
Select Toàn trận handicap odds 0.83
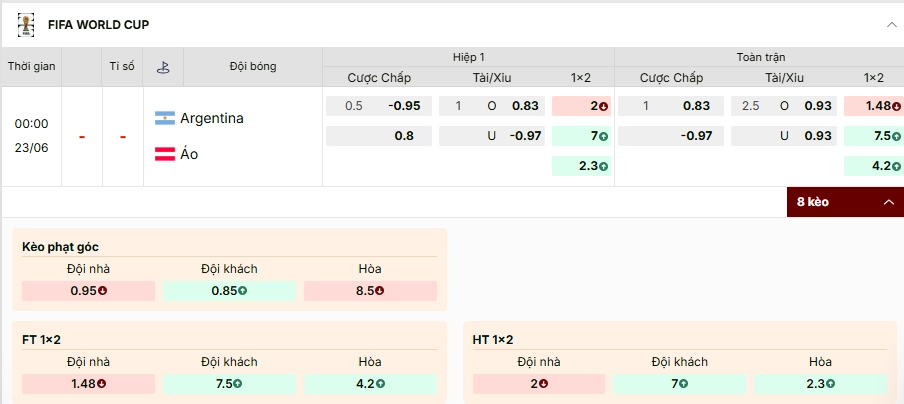[x=671, y=106]
